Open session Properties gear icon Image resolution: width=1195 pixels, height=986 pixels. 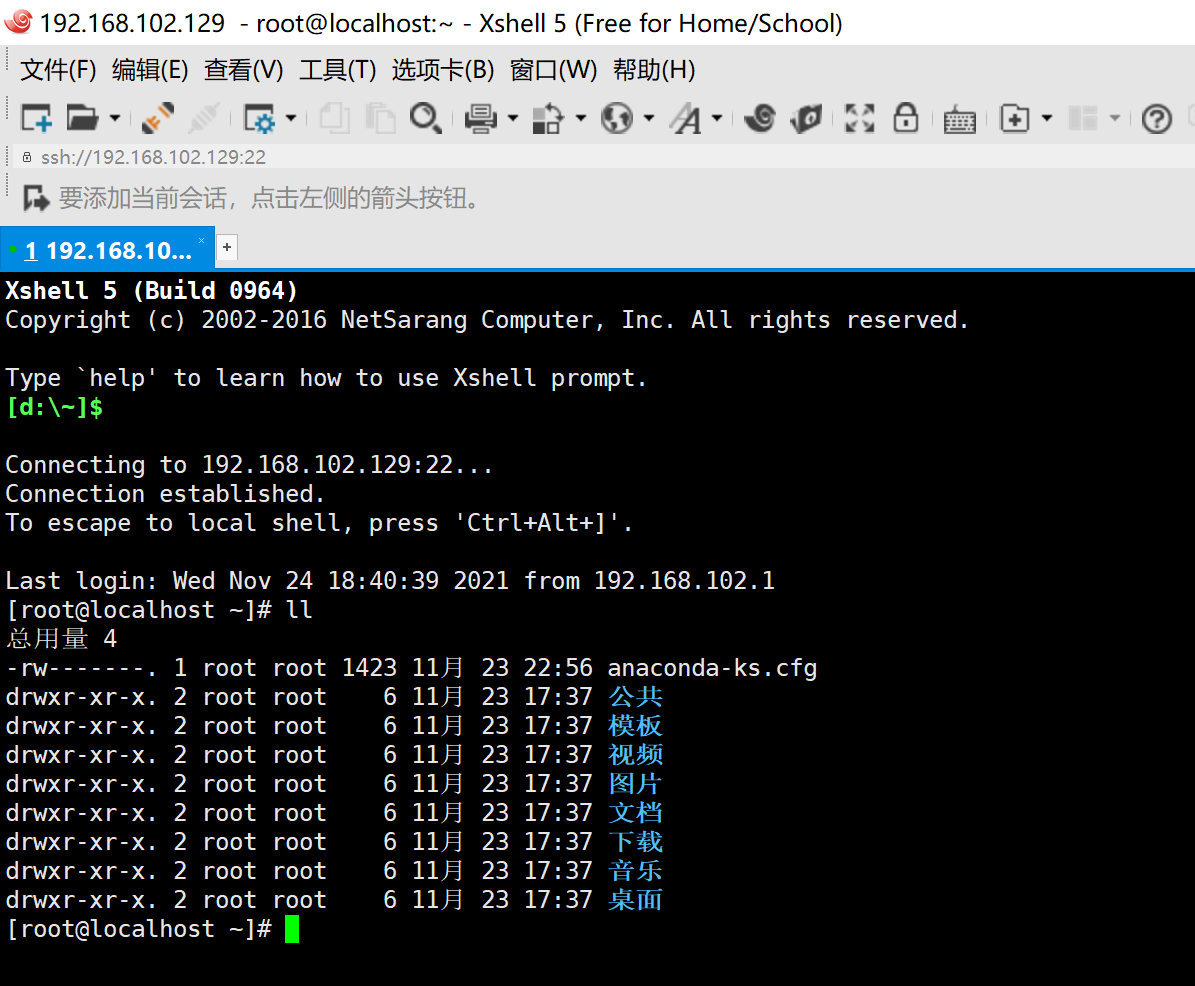[258, 119]
